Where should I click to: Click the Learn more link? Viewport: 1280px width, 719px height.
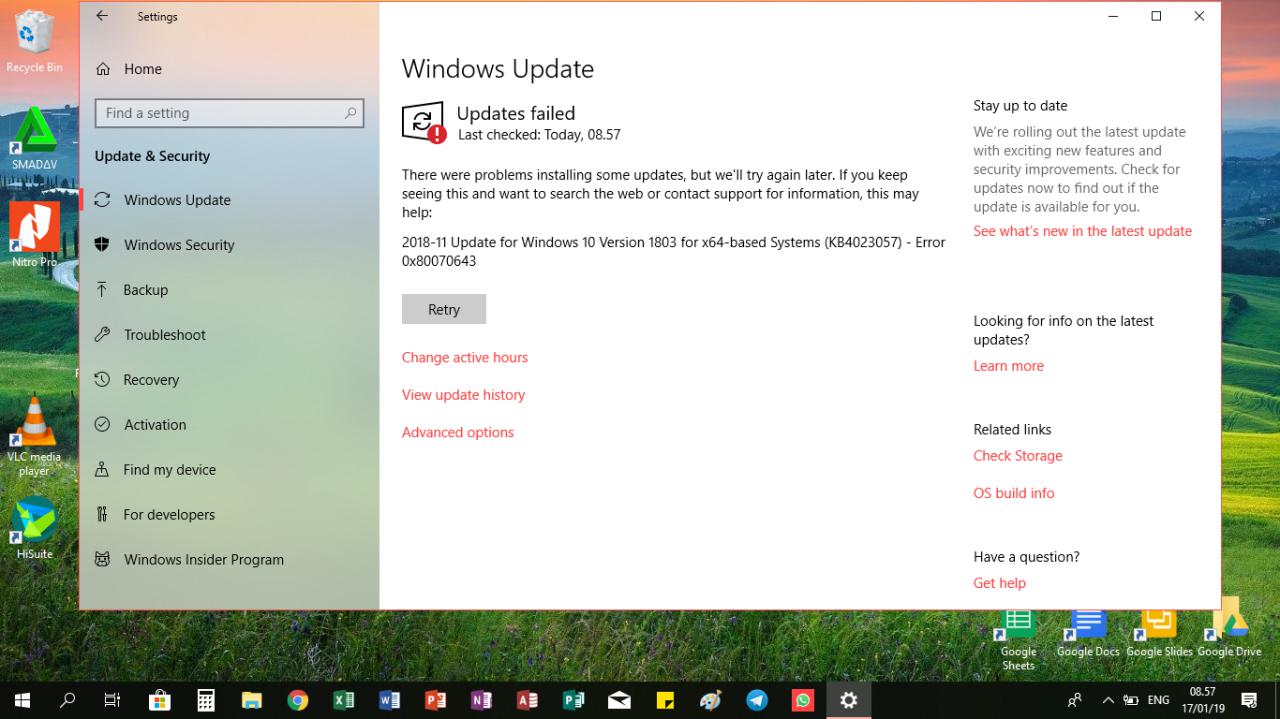(x=1009, y=366)
